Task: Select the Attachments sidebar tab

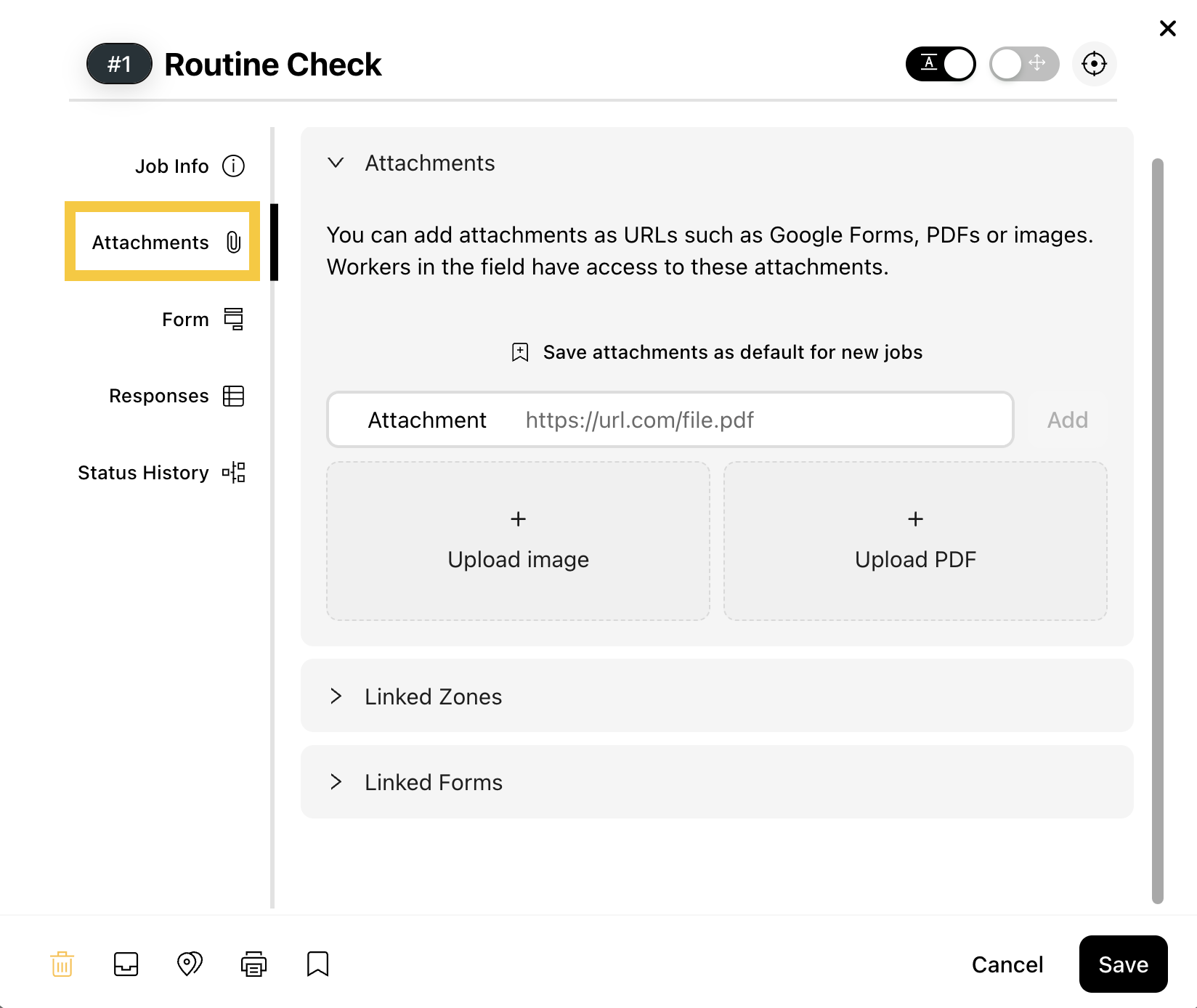Action: point(163,242)
